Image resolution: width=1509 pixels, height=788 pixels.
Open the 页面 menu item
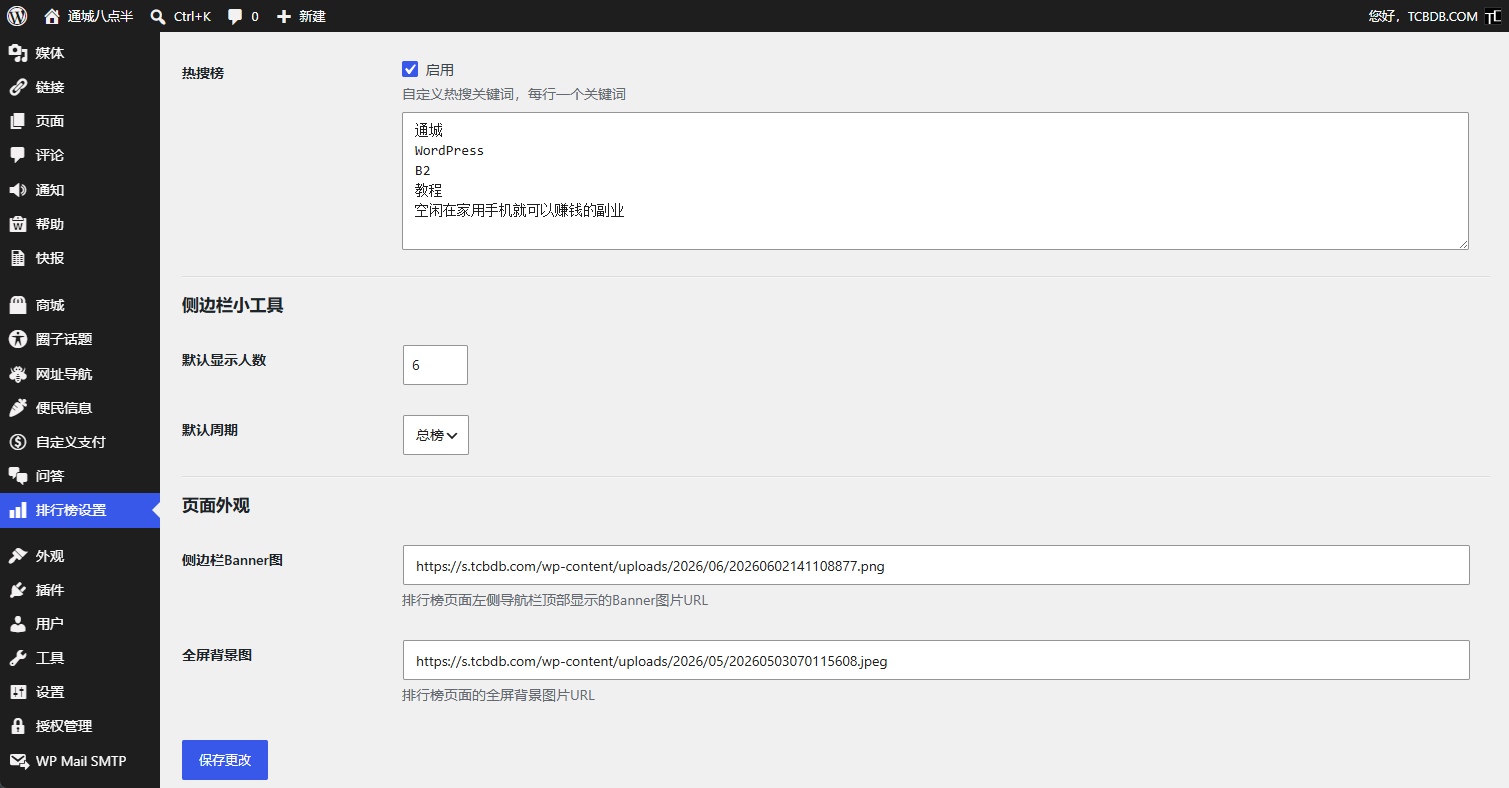pyautogui.click(x=80, y=121)
